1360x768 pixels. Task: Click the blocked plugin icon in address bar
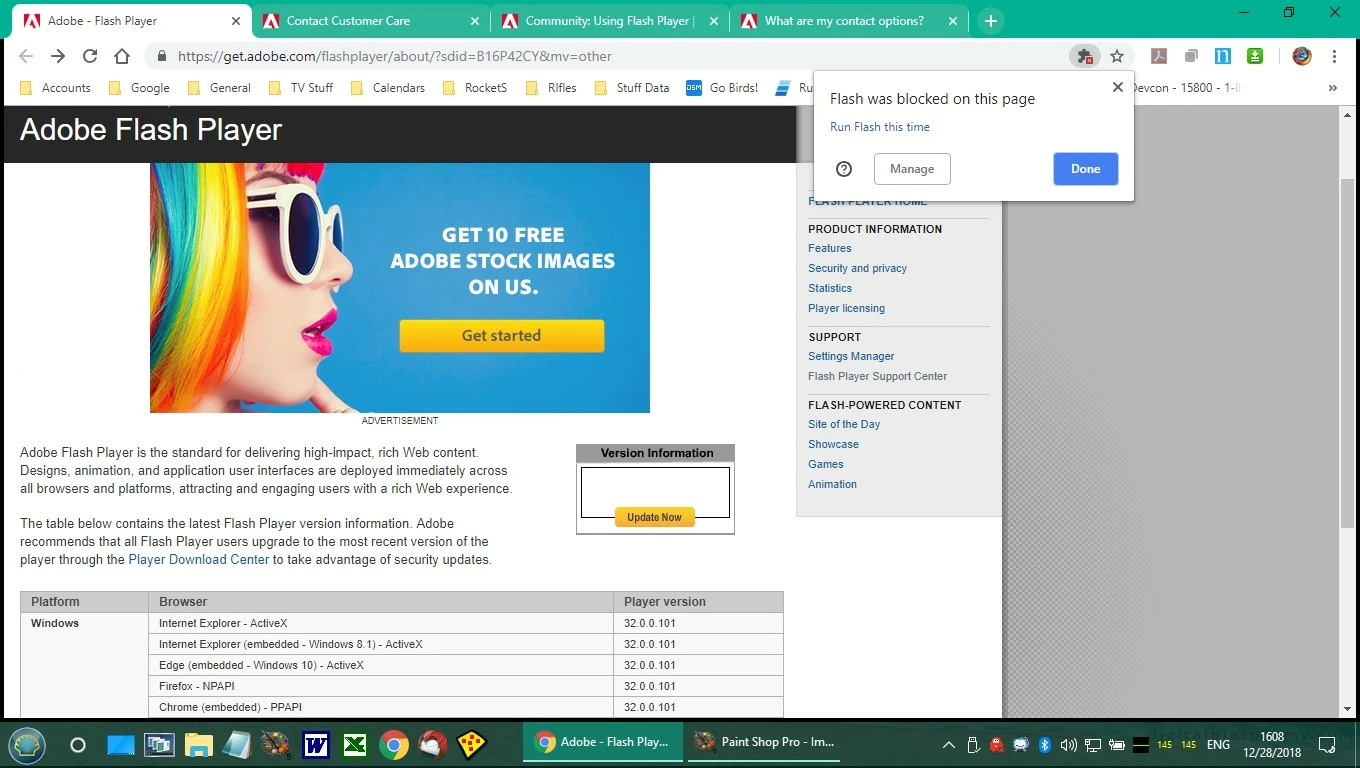click(x=1084, y=56)
